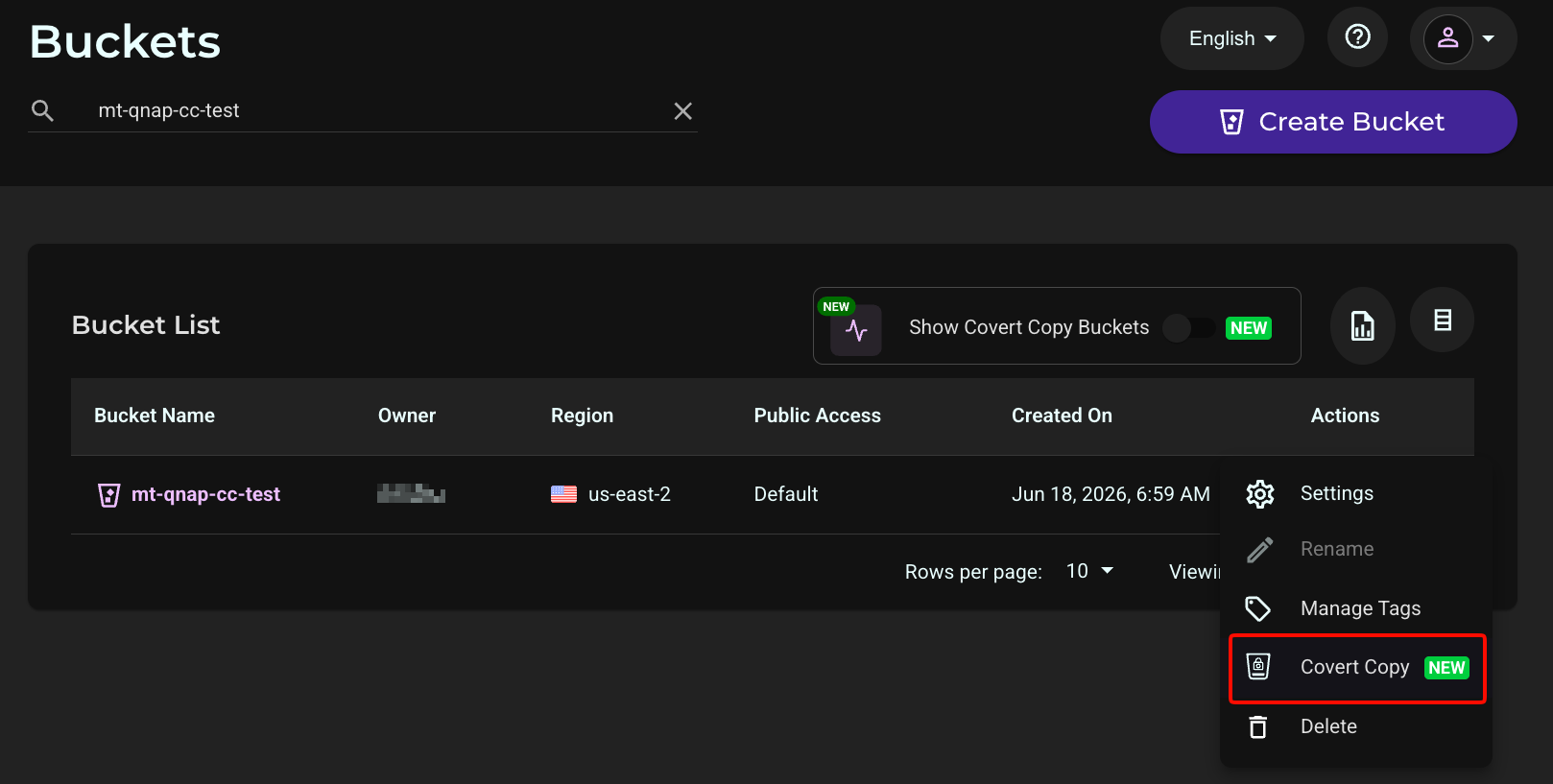Viewport: 1553px width, 784px height.
Task: Click the Create Bucket button
Action: coord(1333,122)
